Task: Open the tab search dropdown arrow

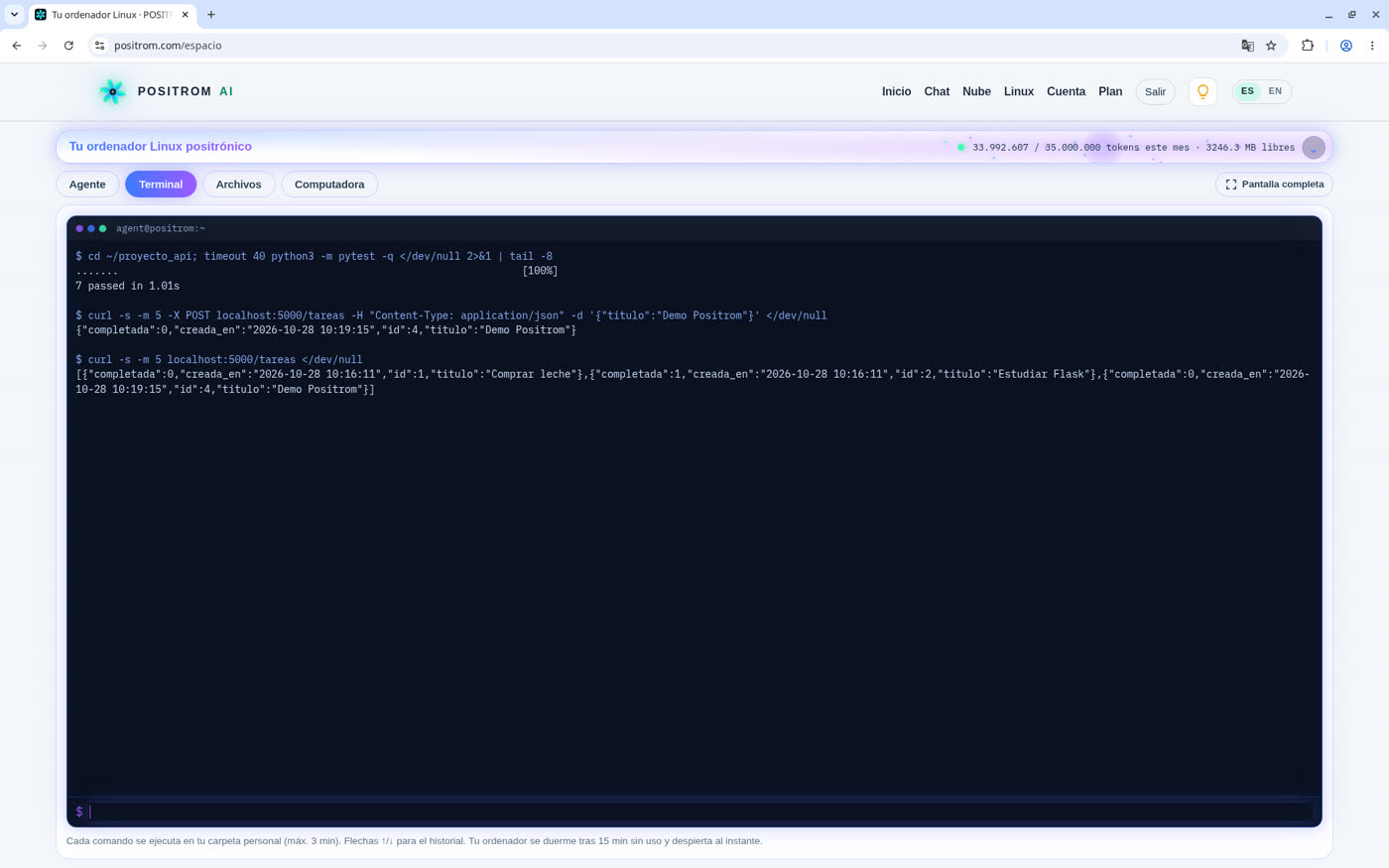Action: pos(14,15)
